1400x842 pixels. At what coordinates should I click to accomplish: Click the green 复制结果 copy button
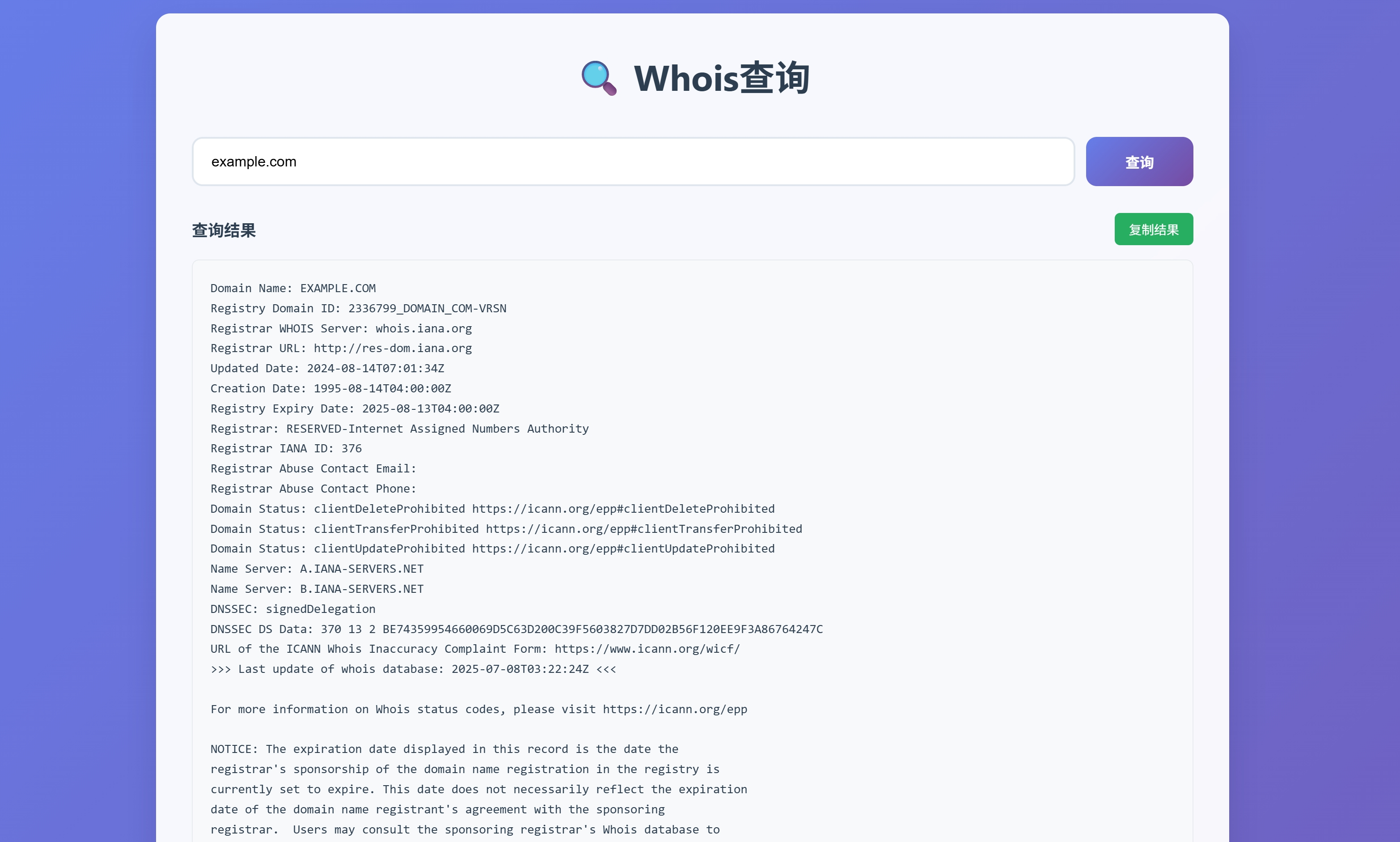[x=1153, y=229]
